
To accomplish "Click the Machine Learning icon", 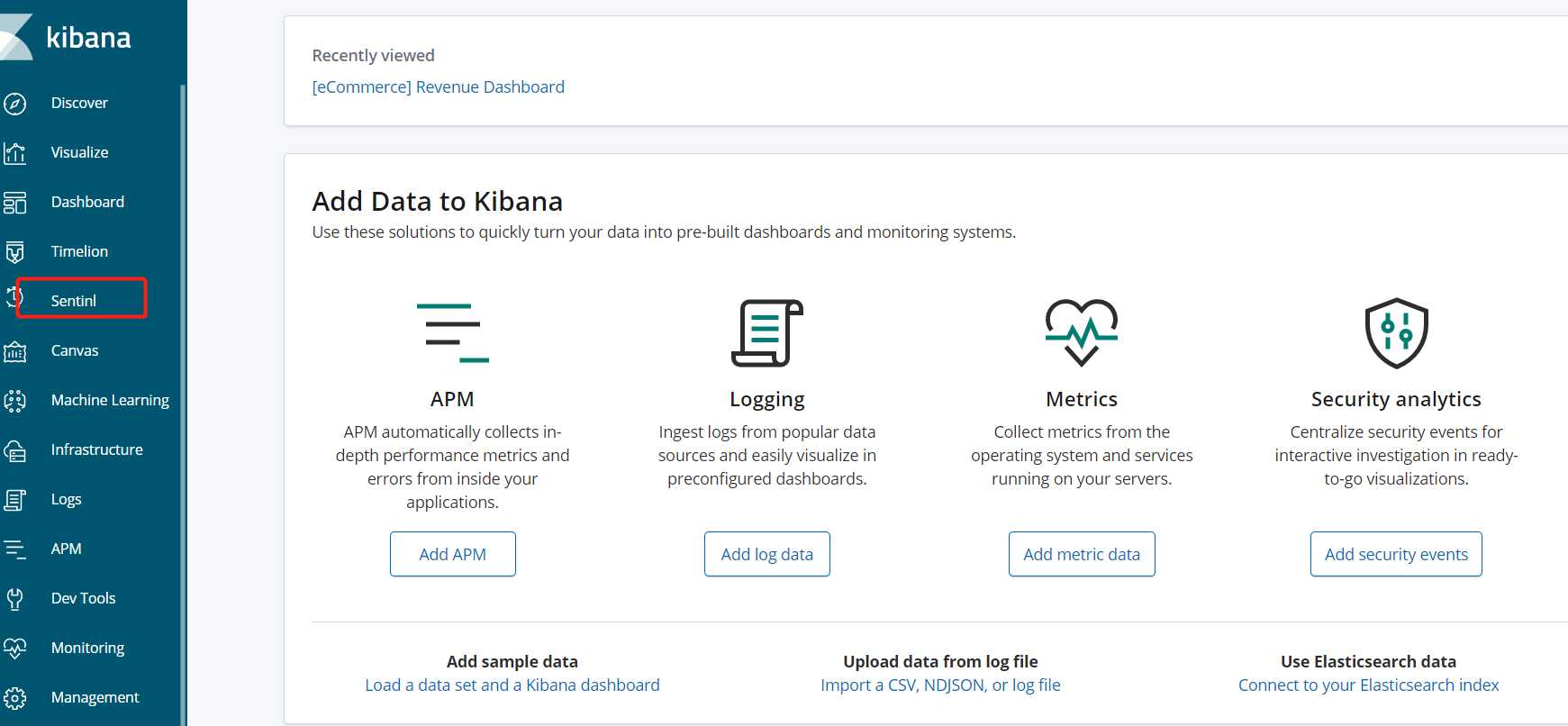I will 14,401.
